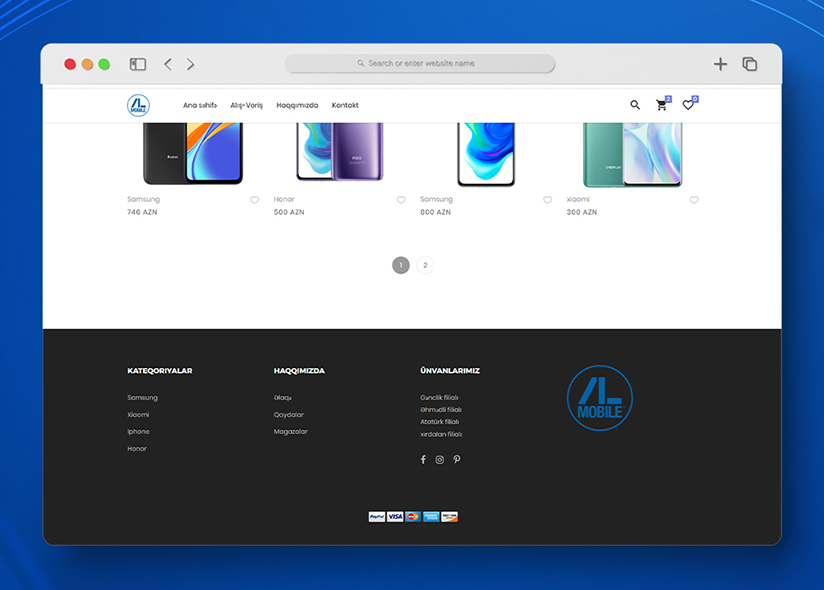Click the 800 AZN price text
824x590 pixels.
[x=436, y=212]
